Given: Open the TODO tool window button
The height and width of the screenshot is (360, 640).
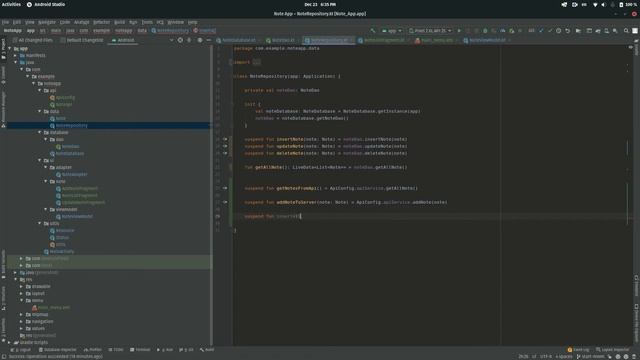Looking at the screenshot, I should pyautogui.click(x=116, y=350).
